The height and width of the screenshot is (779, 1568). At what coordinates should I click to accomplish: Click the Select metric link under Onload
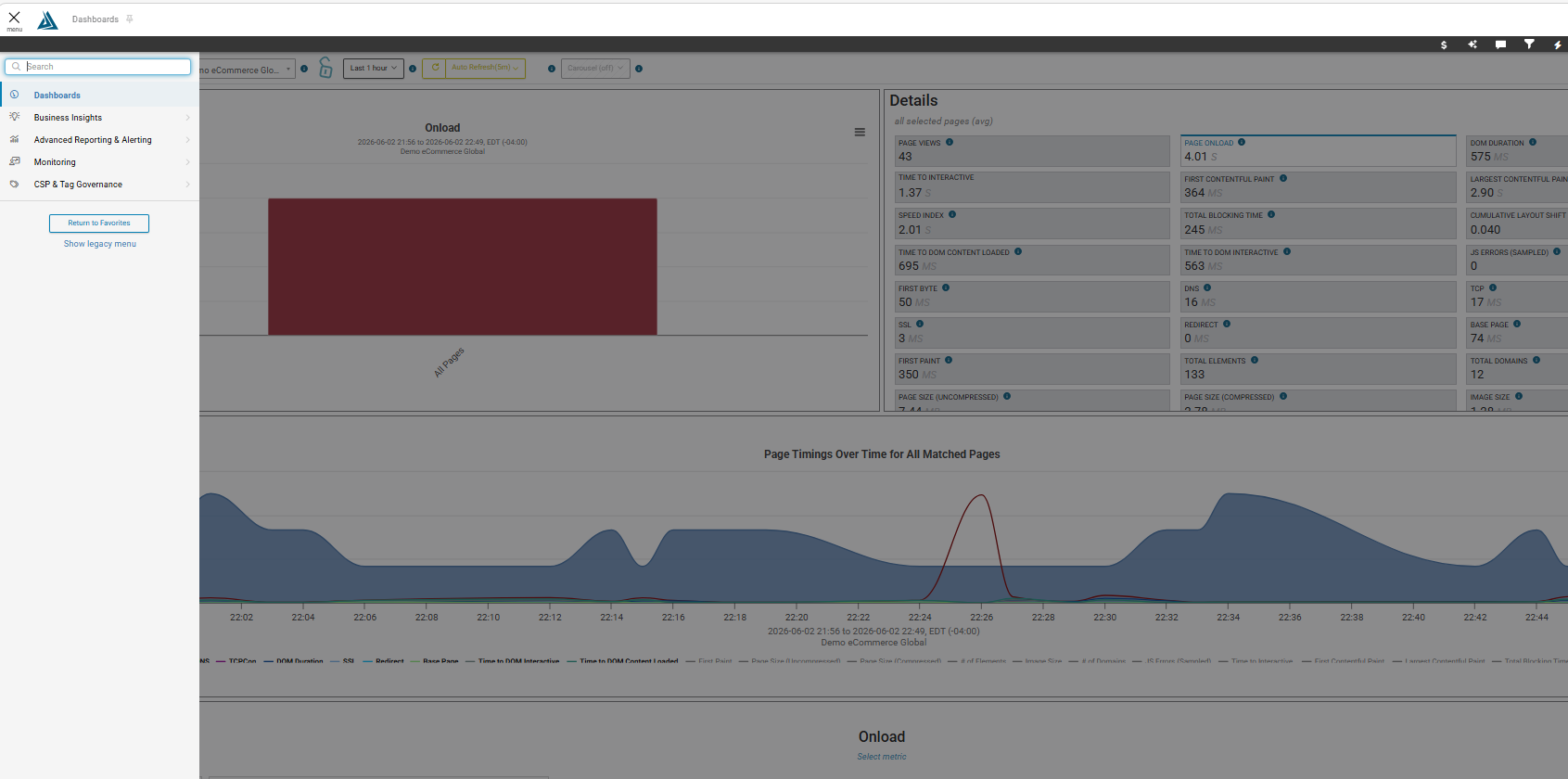tap(882, 757)
